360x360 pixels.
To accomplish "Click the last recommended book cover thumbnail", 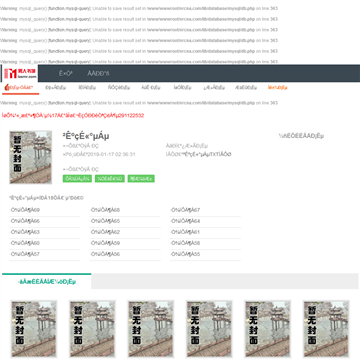I will (x=326, y=329).
